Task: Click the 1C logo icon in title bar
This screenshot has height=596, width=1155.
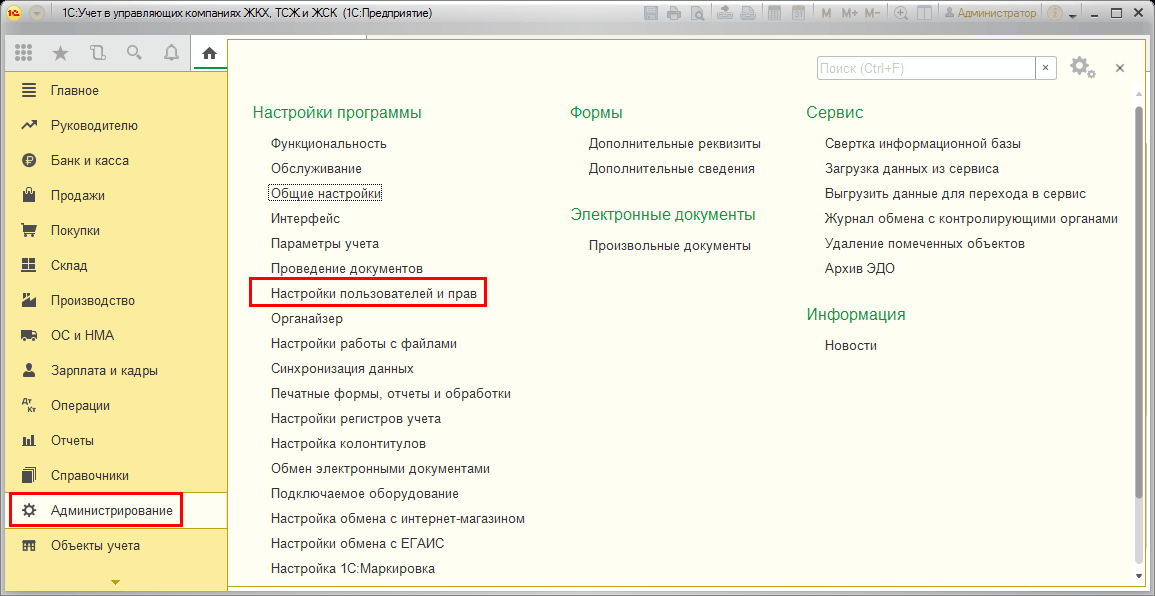Action: click(x=14, y=13)
